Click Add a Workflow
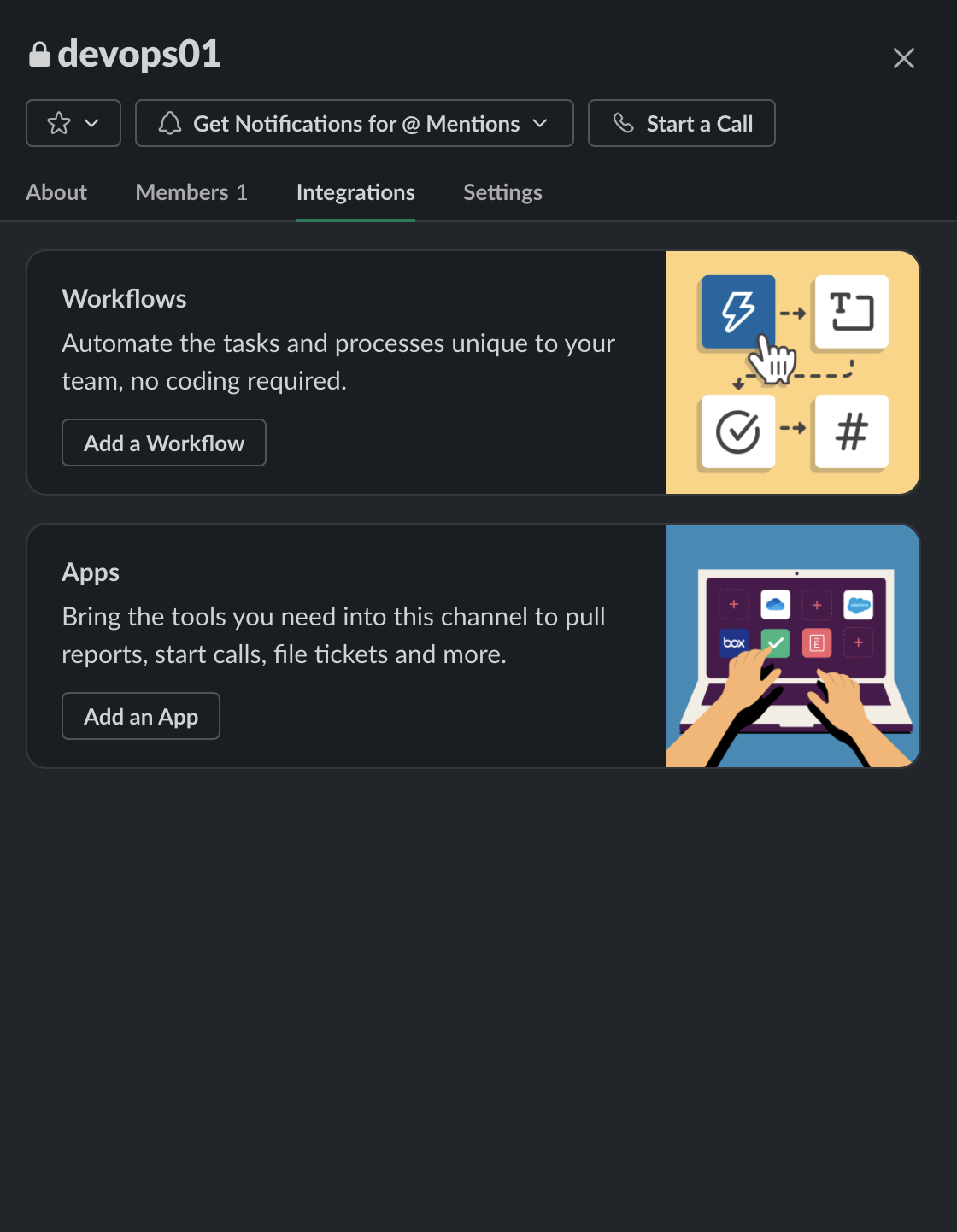Screen dimensions: 957x1232 point(163,443)
